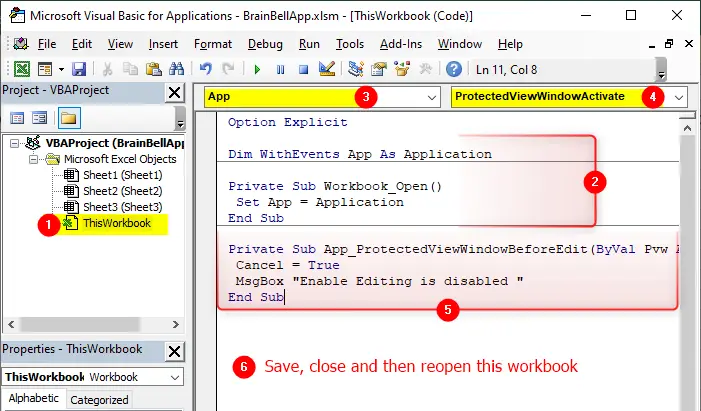The height and width of the screenshot is (411, 701).
Task: Open the Run menu
Action: (309, 44)
